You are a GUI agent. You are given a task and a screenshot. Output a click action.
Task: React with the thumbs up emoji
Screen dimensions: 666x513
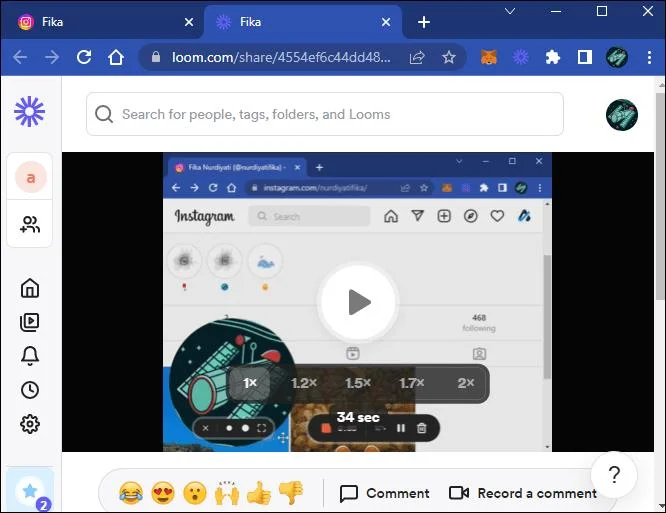[x=259, y=493]
